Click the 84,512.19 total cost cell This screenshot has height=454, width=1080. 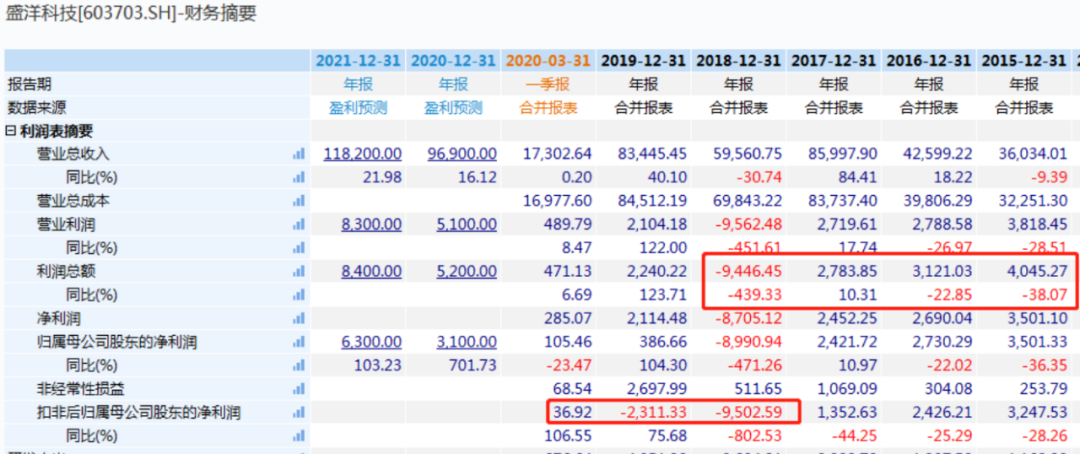point(654,201)
